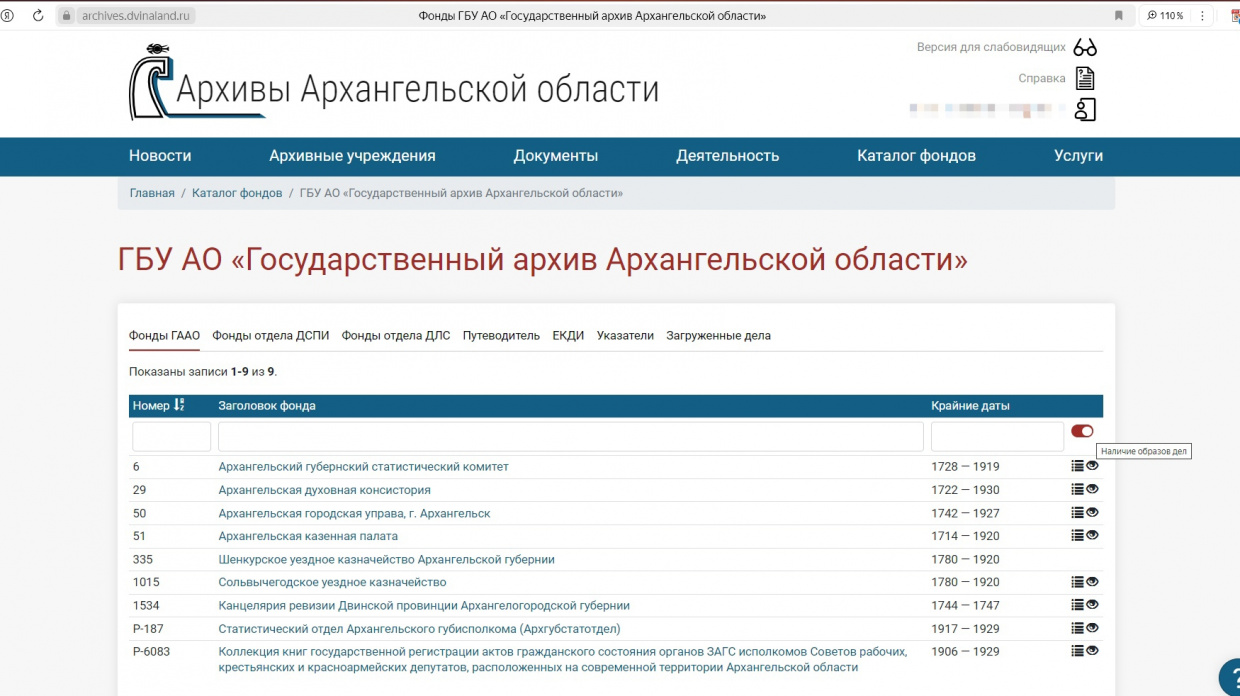This screenshot has width=1240, height=696.
Task: Switch to Фонды отдела ДСПИ tab
Action: pyautogui.click(x=270, y=336)
